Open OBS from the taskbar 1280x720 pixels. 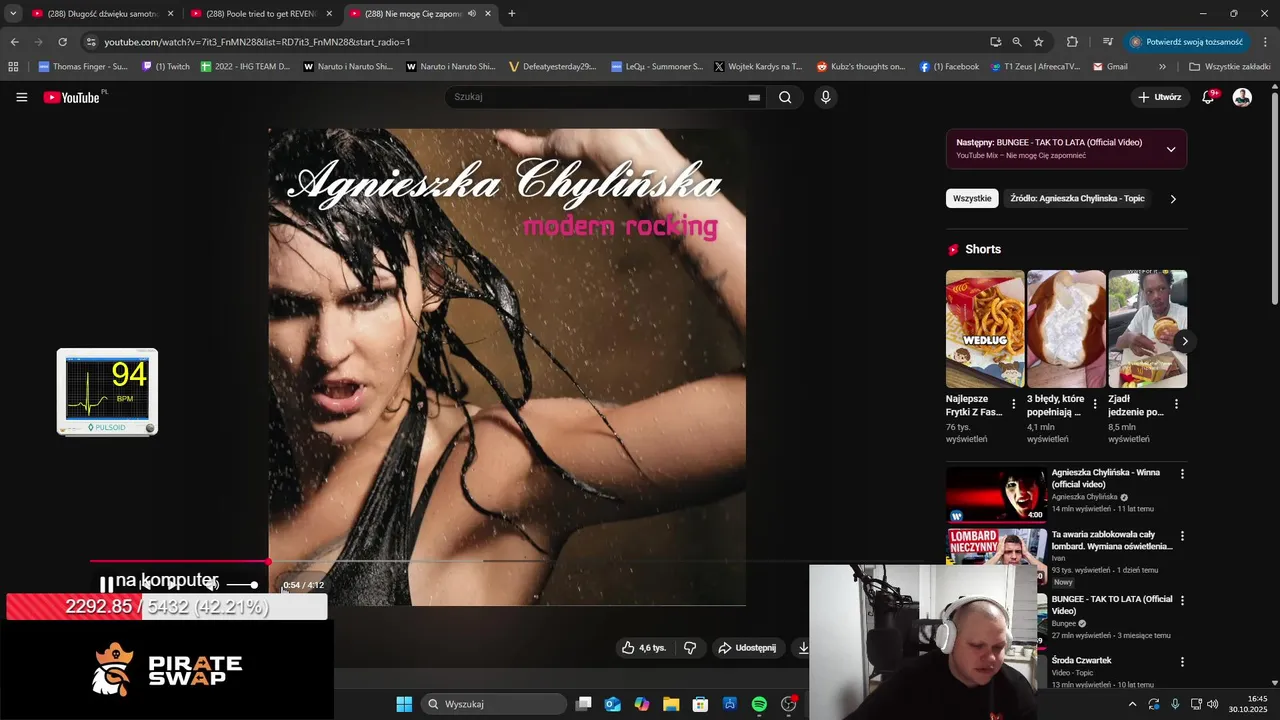tap(789, 704)
